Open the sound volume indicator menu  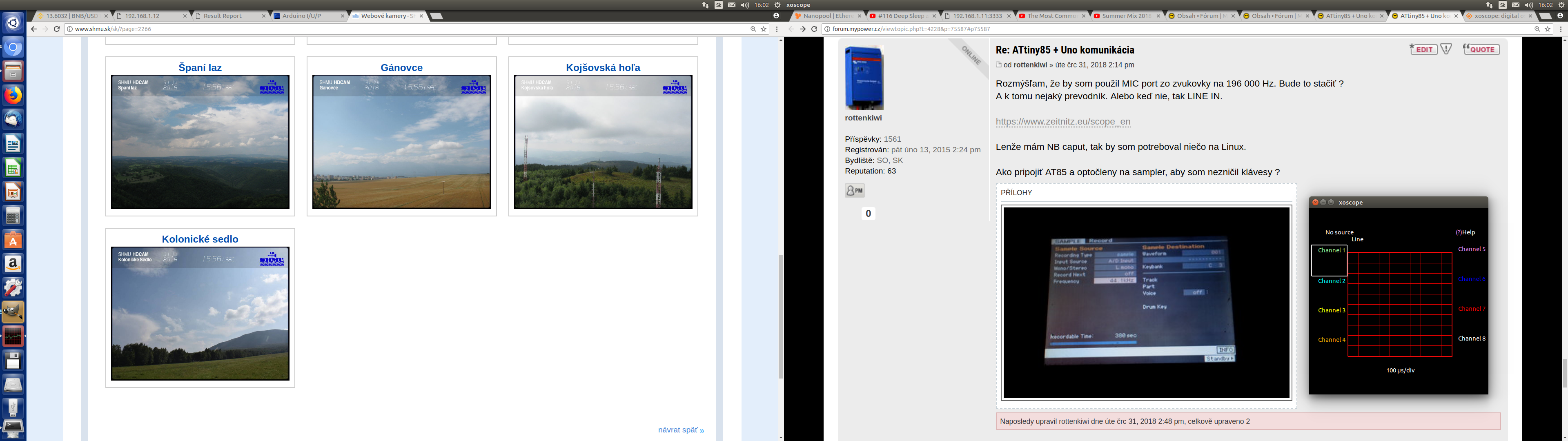pyautogui.click(x=744, y=5)
